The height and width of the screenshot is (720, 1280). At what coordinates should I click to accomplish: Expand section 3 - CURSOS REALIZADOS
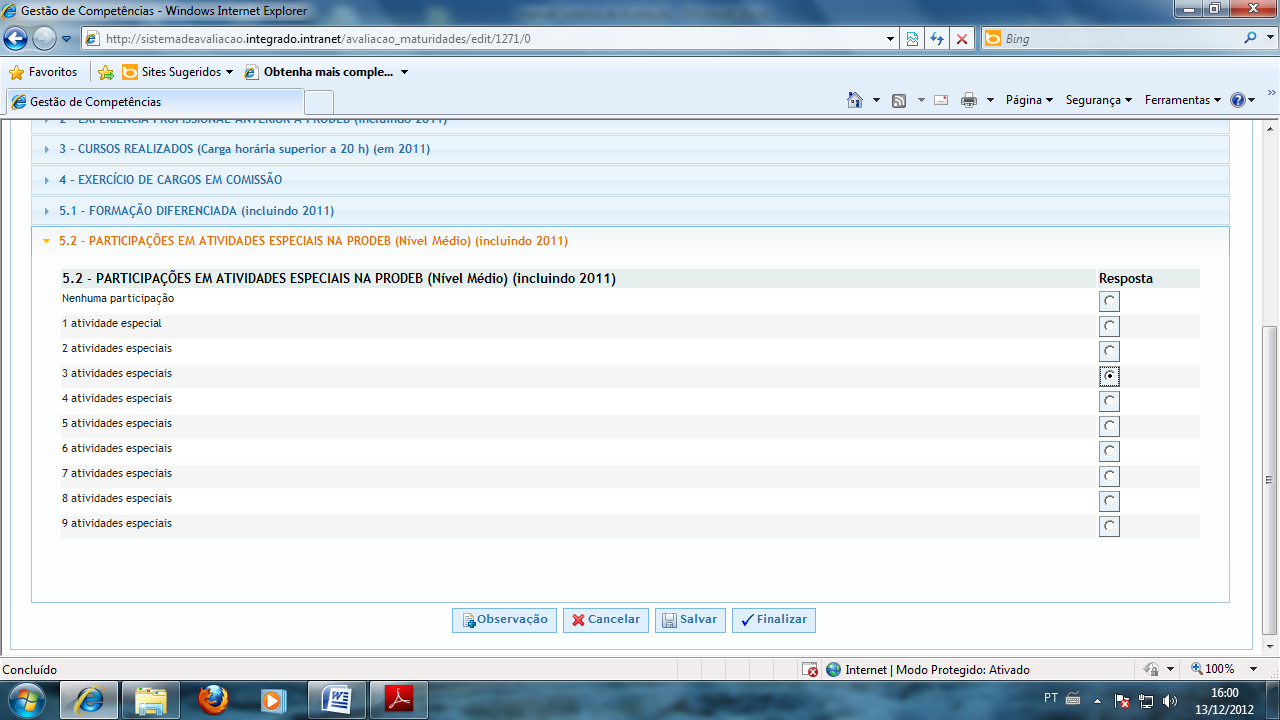coord(630,149)
